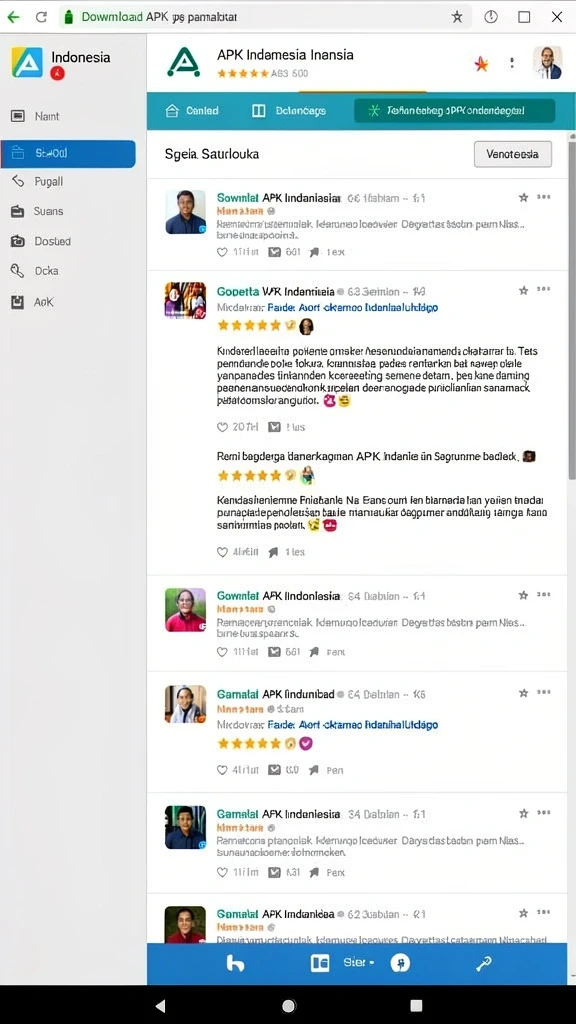Click the h icon in bottom blue bar
Screen dimensions: 576x1024
(235, 963)
